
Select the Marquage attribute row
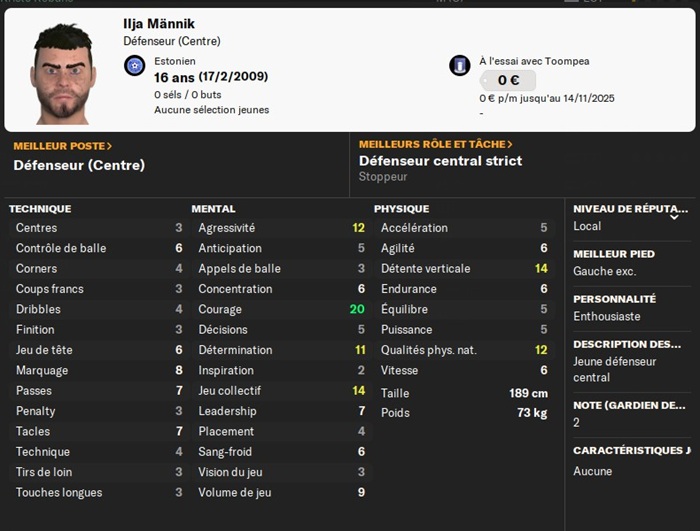pyautogui.click(x=99, y=370)
